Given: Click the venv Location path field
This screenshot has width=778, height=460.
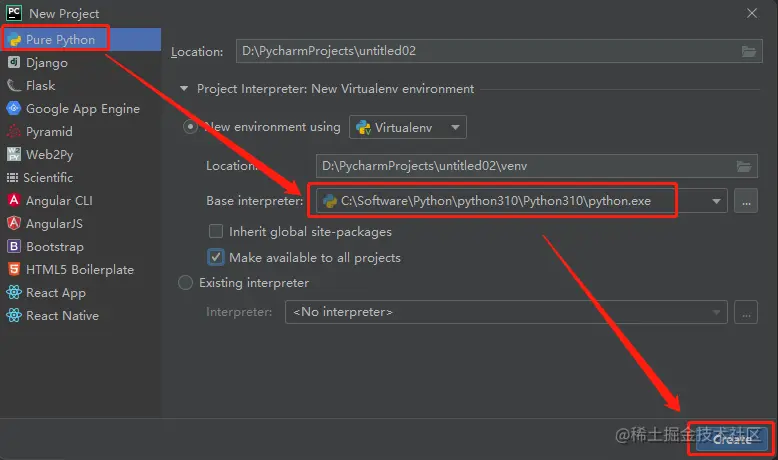Looking at the screenshot, I should pos(536,166).
